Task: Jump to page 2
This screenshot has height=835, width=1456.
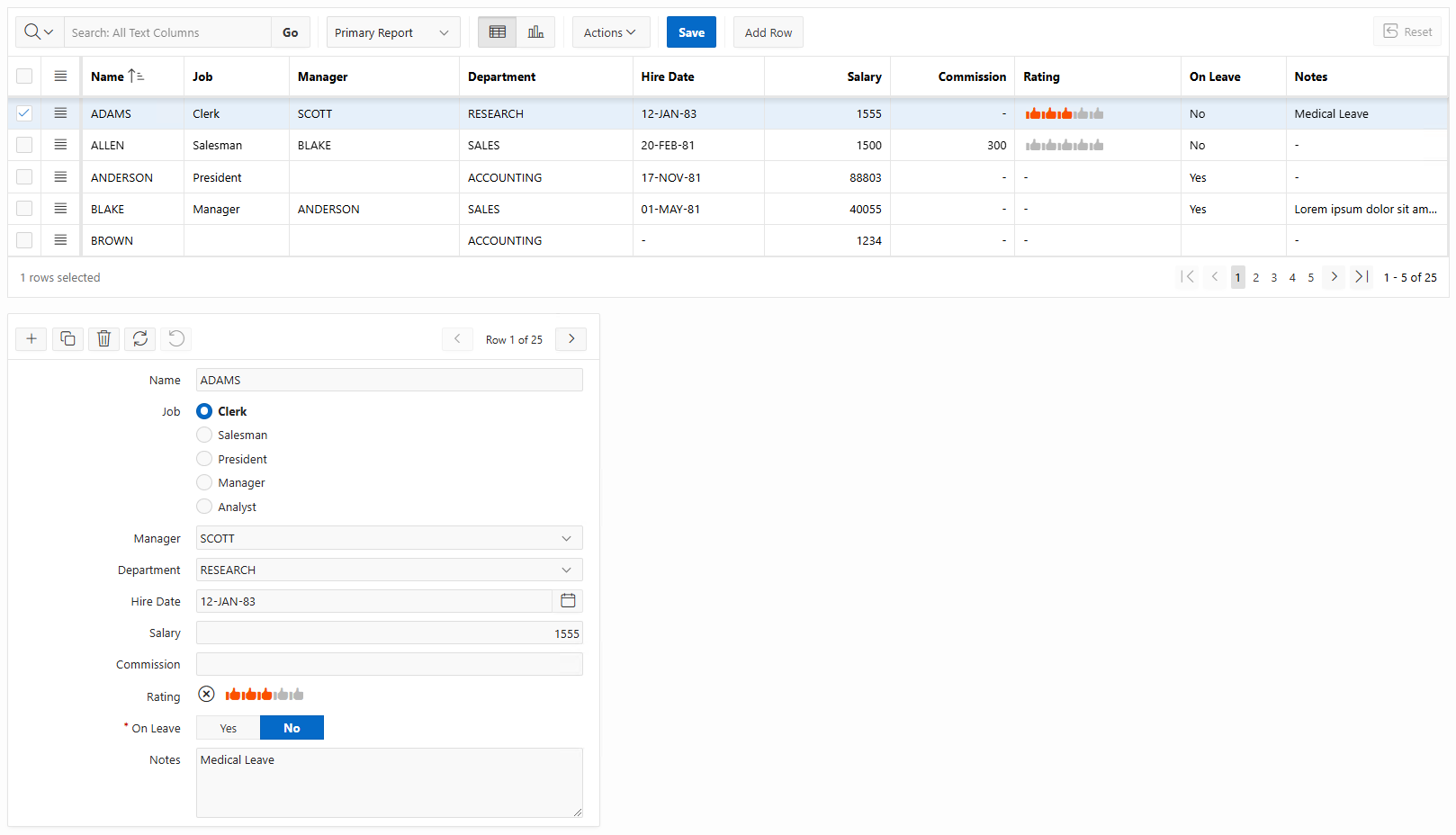Action: click(1256, 277)
